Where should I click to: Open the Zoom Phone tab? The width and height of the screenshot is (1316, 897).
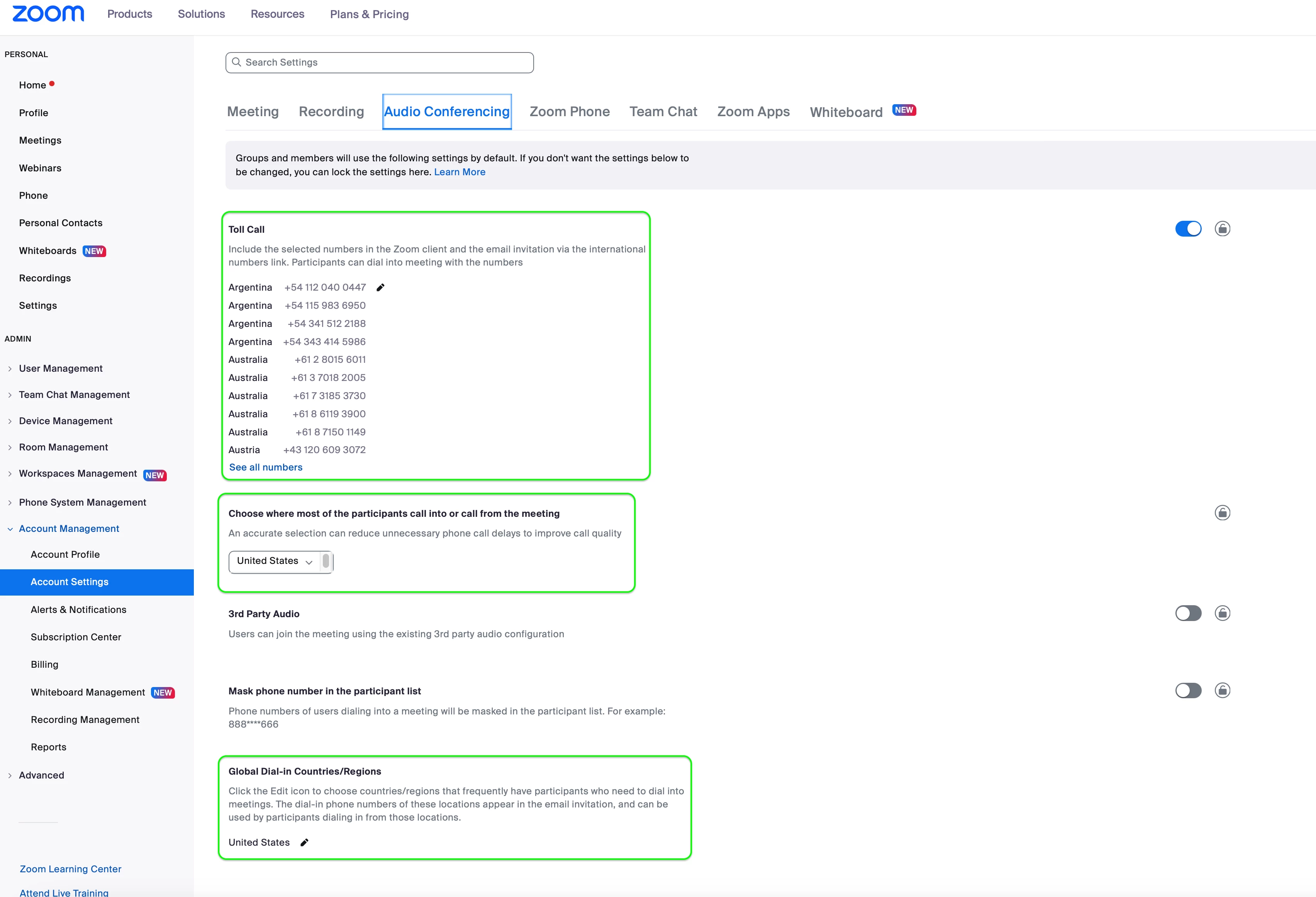[x=569, y=112]
